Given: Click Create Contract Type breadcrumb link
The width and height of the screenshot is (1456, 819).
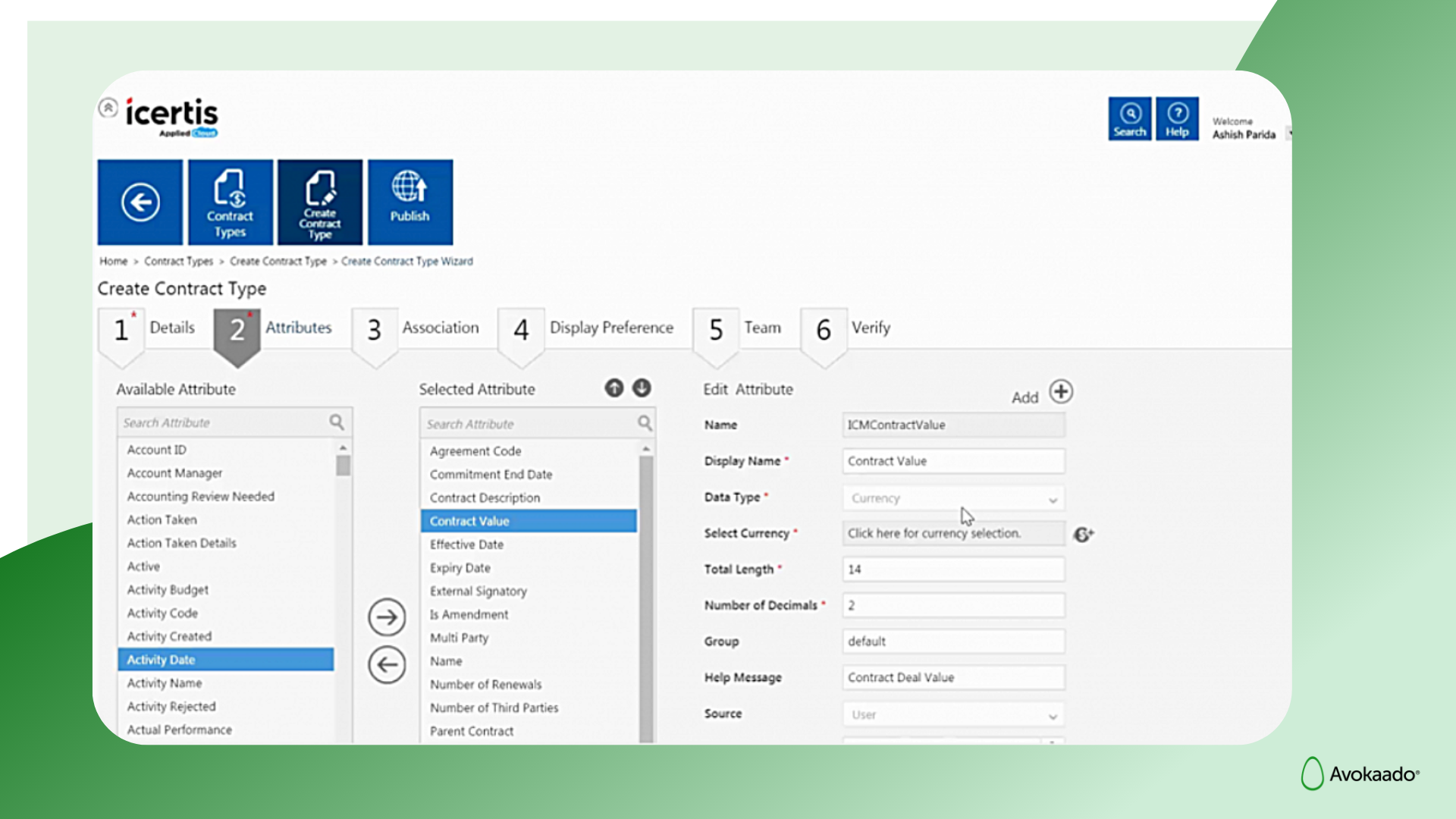Looking at the screenshot, I should click(278, 262).
